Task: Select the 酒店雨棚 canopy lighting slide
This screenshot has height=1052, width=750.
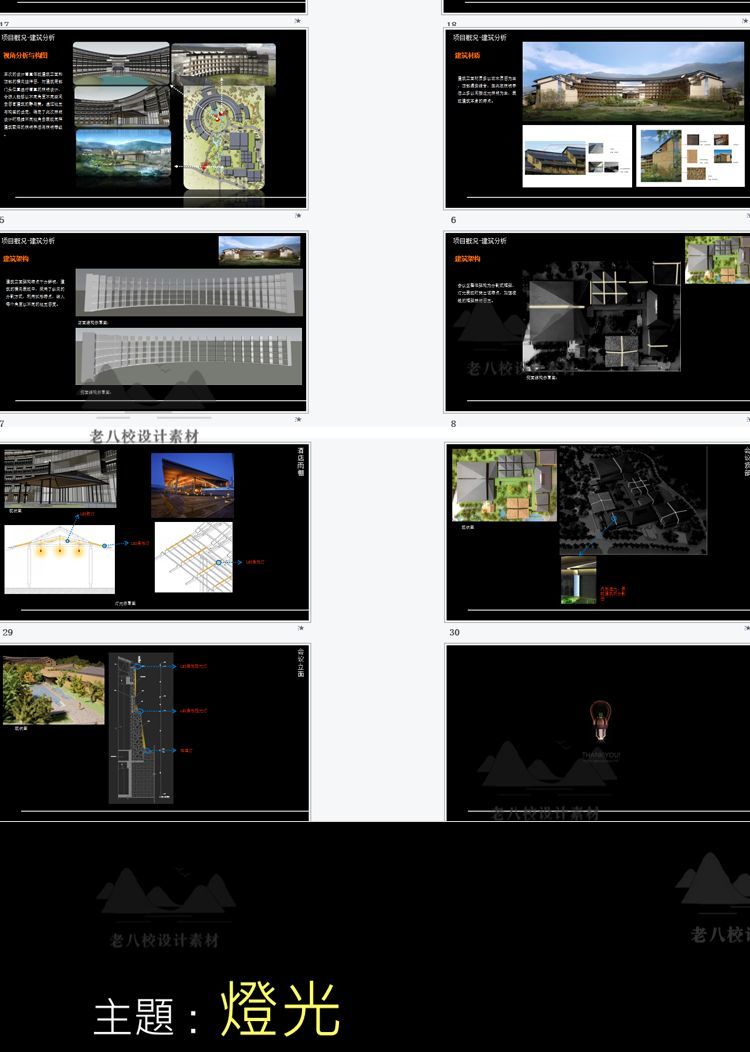Action: point(153,530)
